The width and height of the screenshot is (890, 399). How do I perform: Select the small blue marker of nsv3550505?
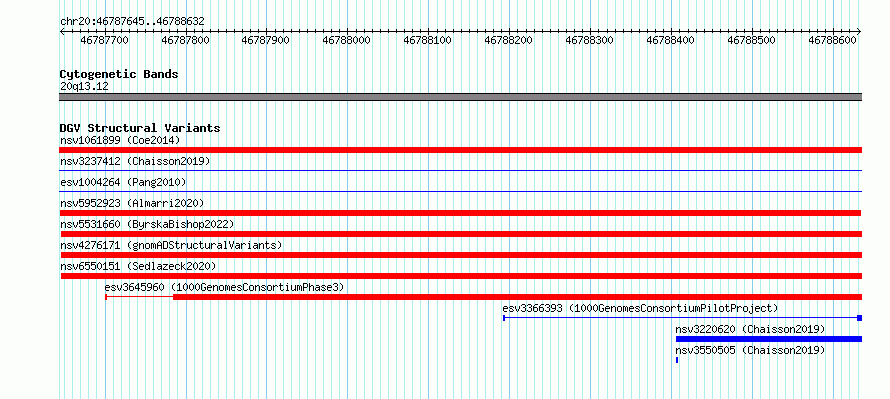(677, 360)
